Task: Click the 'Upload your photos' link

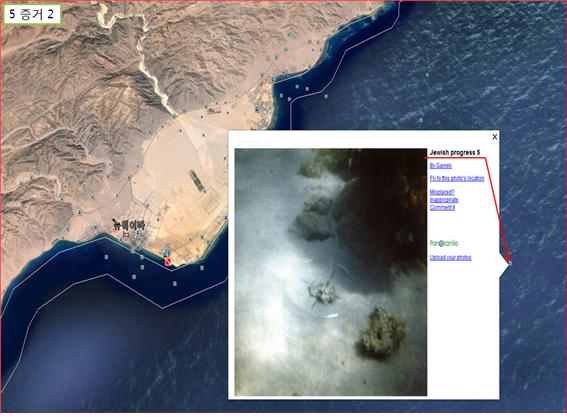Action: (451, 258)
